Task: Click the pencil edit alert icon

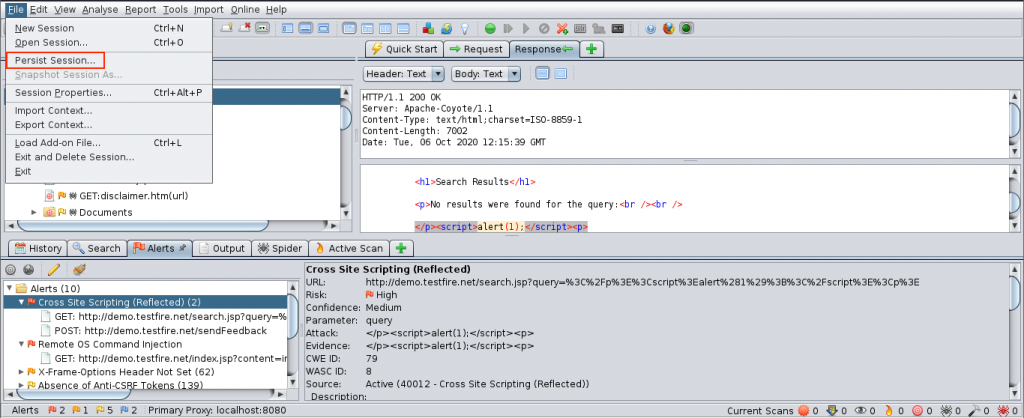Action: 54,269
